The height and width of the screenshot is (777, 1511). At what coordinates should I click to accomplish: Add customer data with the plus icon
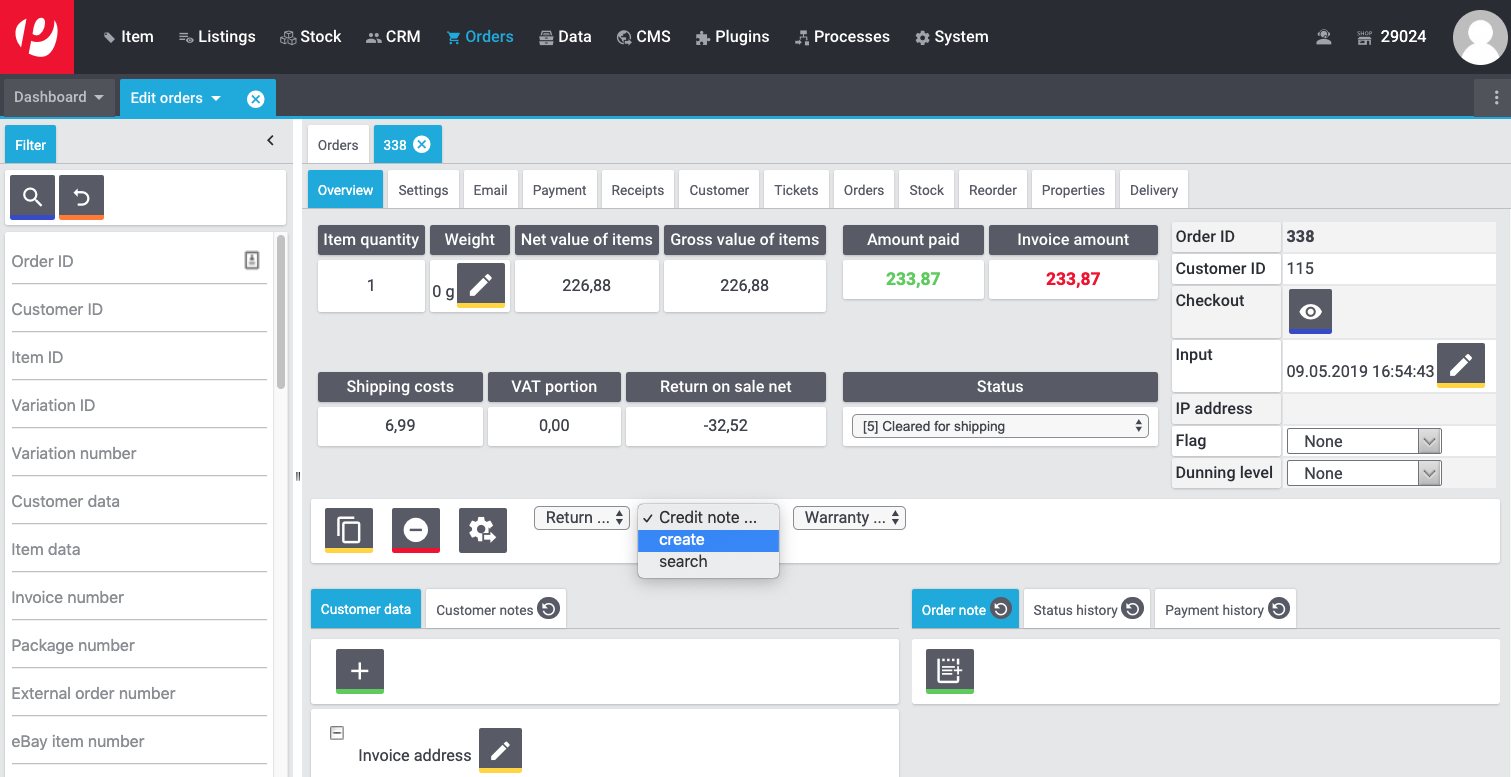click(359, 670)
